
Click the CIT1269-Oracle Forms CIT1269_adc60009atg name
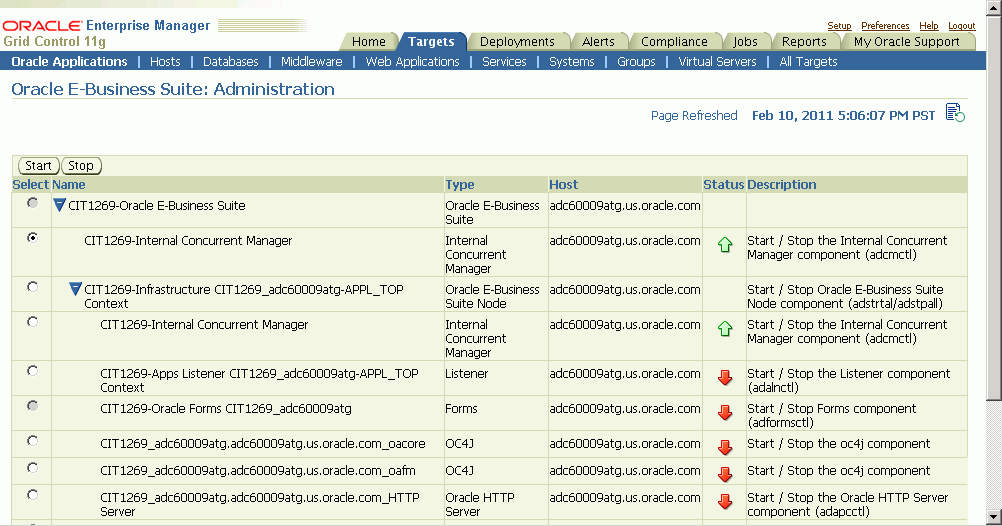pos(226,408)
